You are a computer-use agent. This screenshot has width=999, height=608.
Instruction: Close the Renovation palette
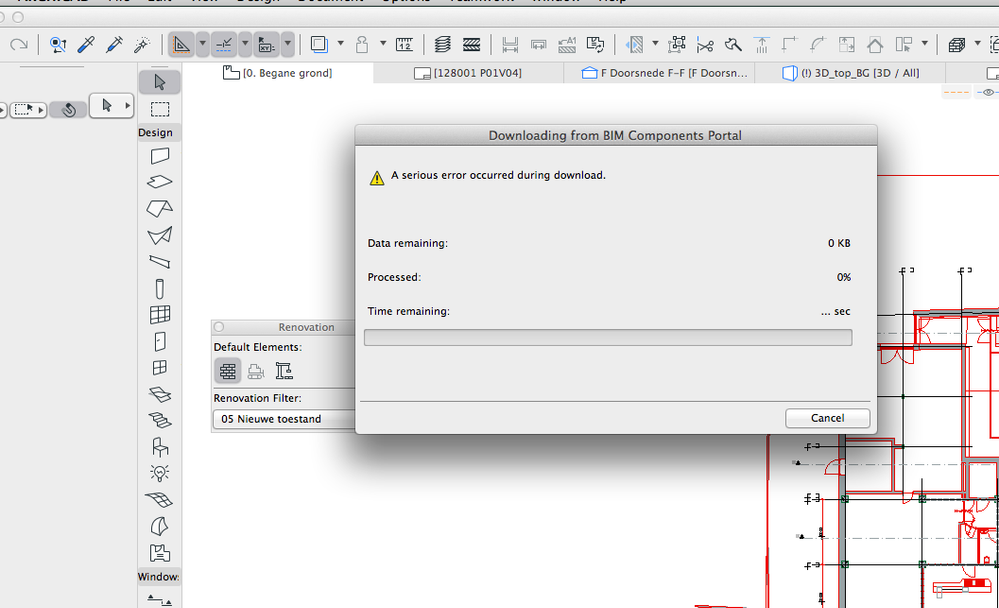pos(219,327)
